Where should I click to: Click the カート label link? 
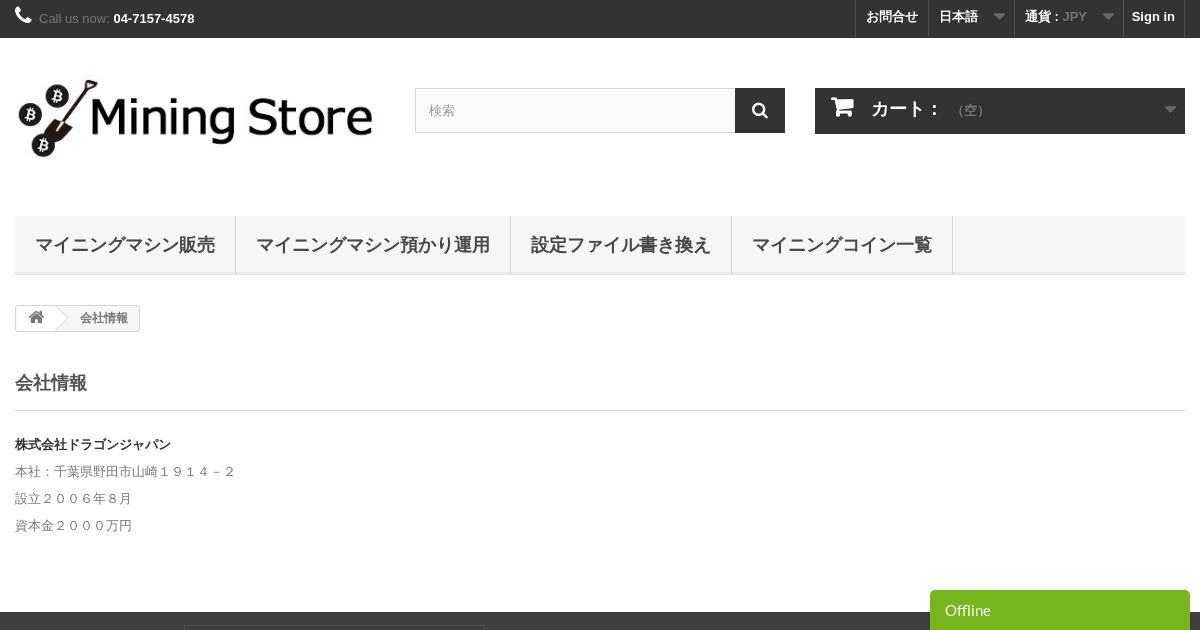point(905,110)
